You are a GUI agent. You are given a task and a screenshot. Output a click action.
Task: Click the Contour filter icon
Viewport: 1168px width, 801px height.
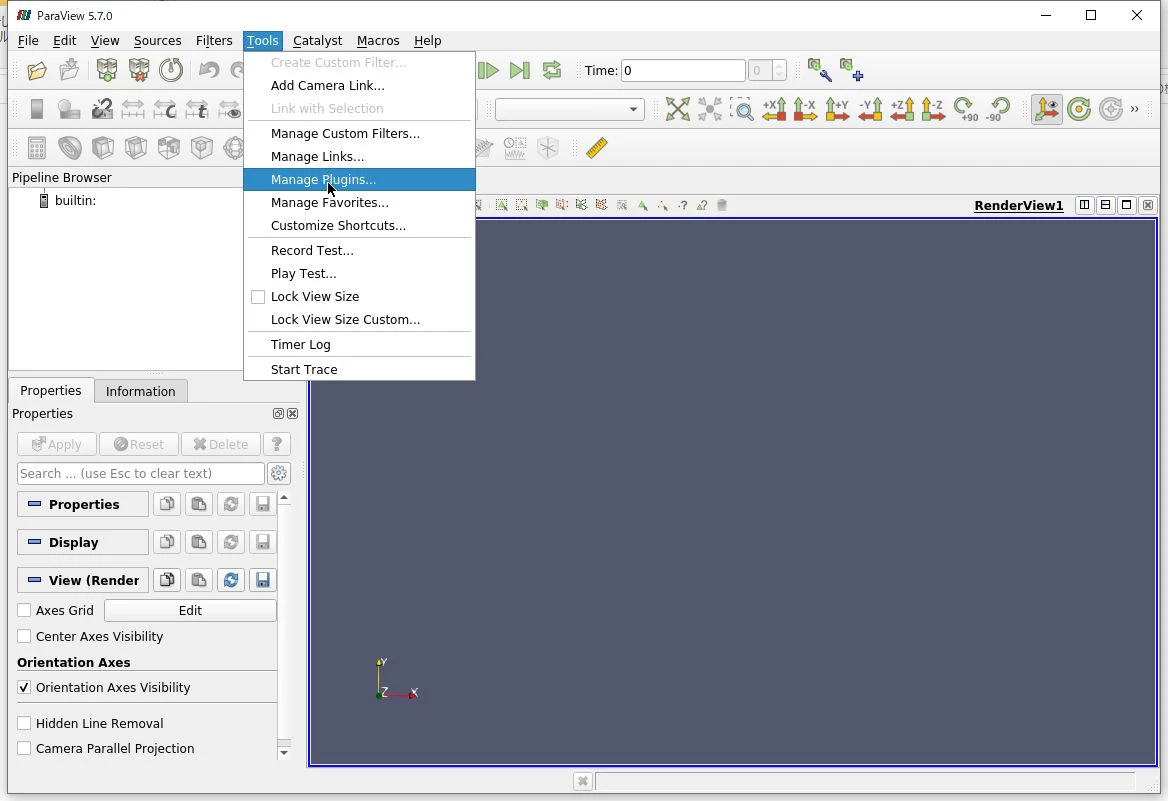point(69,148)
